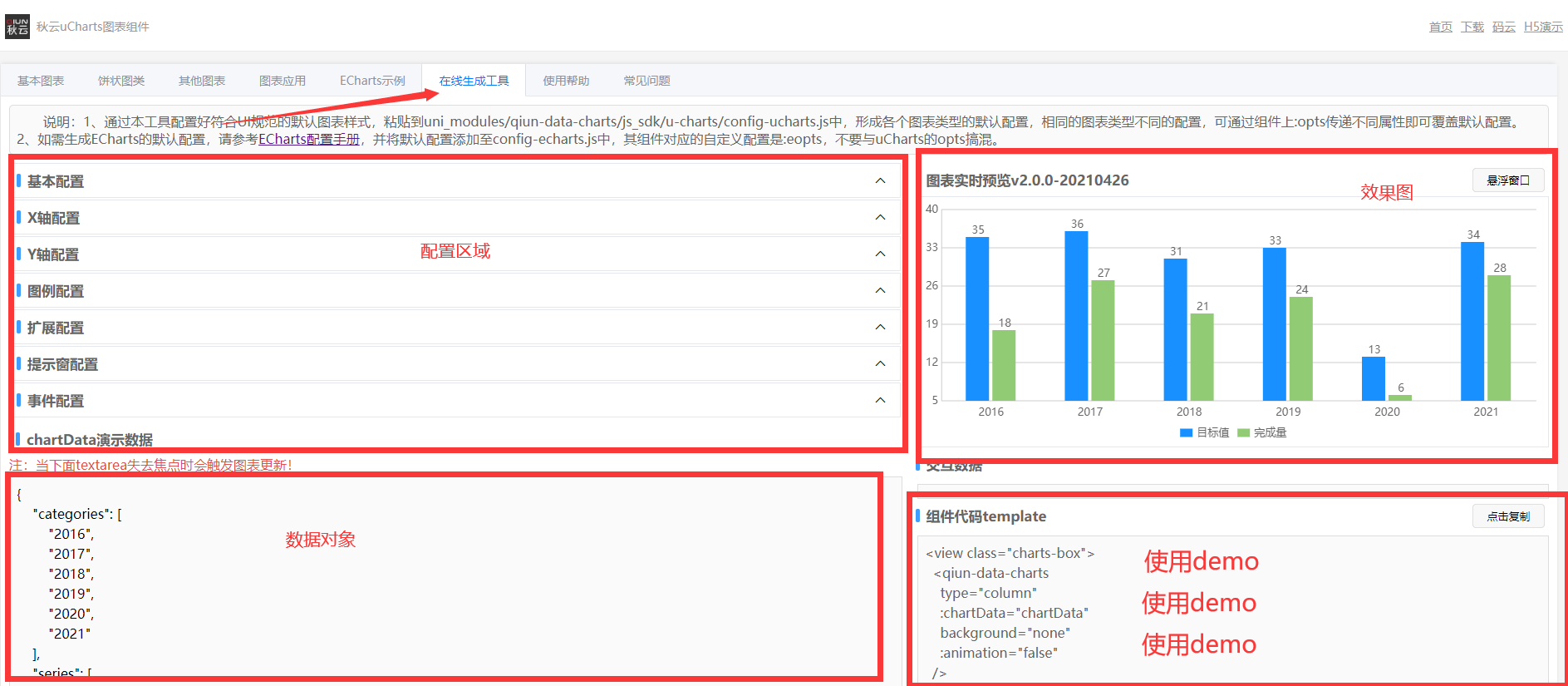Click the 2018 green bar labeled 21
The width and height of the screenshot is (1568, 686).
1202,357
